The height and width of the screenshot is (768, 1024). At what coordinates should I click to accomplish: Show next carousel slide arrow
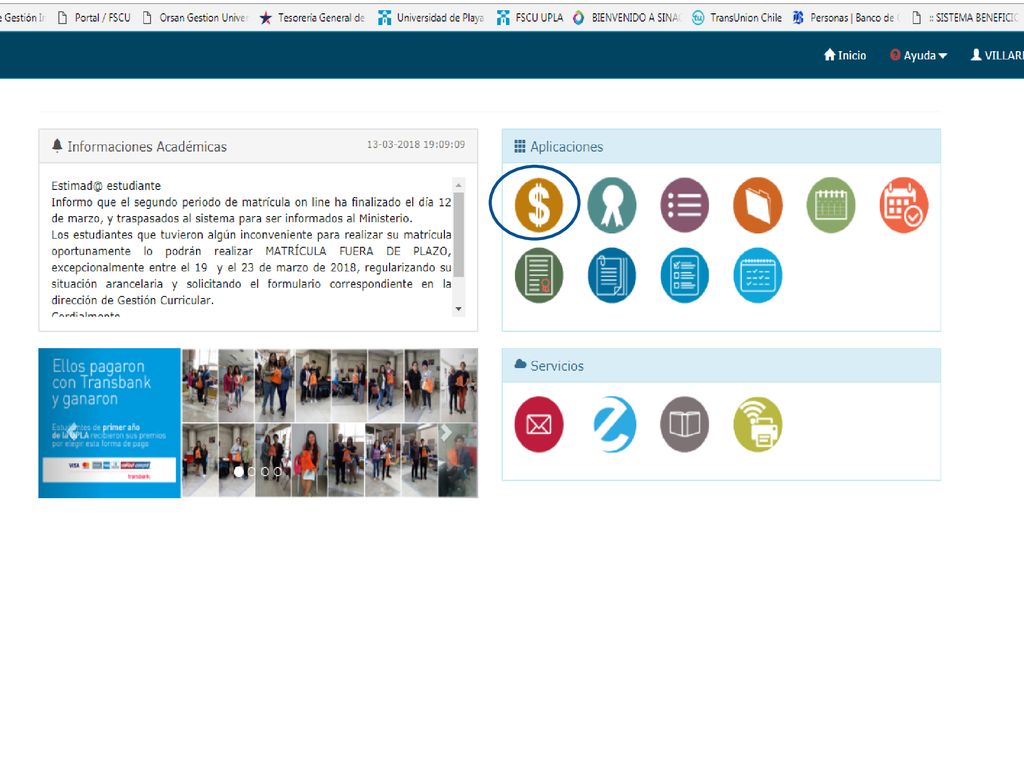point(446,432)
